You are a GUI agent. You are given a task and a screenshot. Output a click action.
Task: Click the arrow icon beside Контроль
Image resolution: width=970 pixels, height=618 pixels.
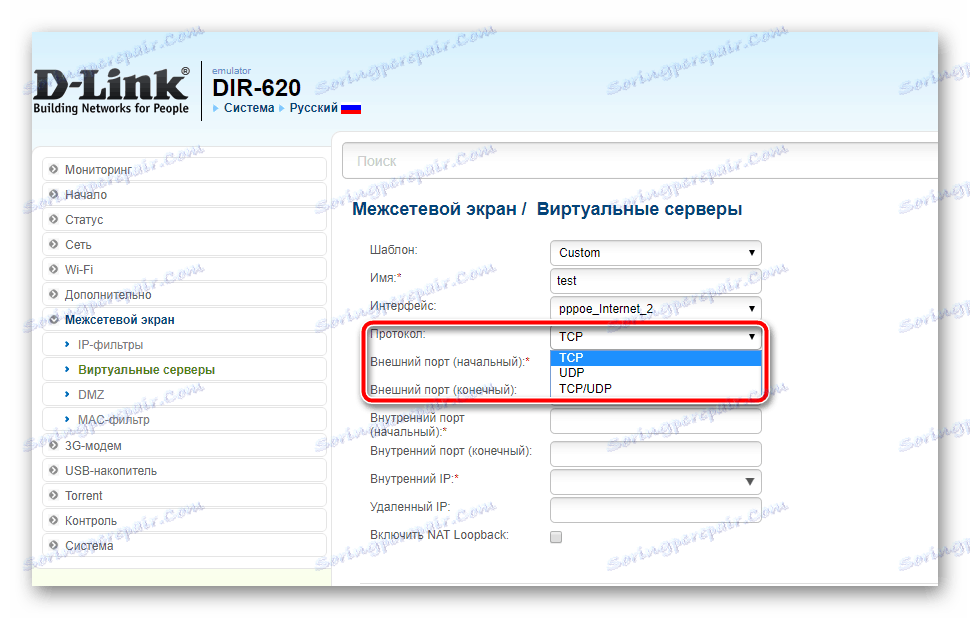[x=51, y=520]
